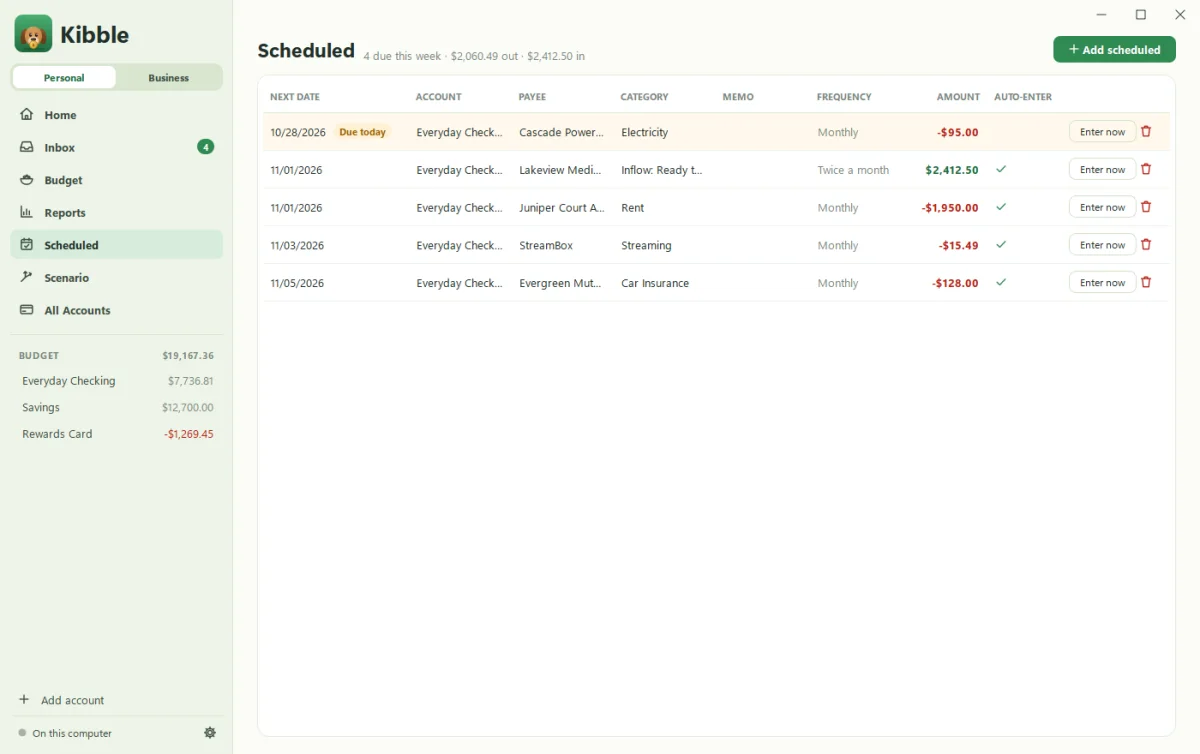
Task: Delete the Cascade Power scheduled item
Action: 1146,132
